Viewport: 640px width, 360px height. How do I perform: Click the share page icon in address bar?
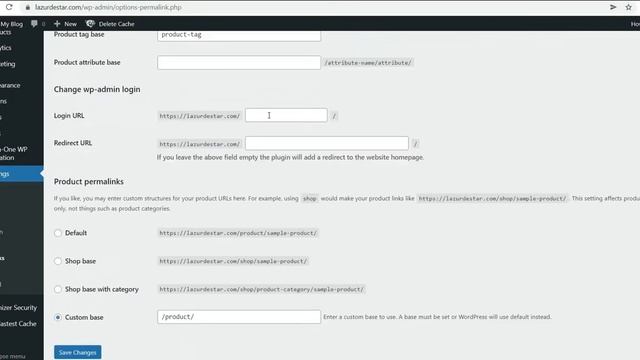pyautogui.click(x=613, y=7)
